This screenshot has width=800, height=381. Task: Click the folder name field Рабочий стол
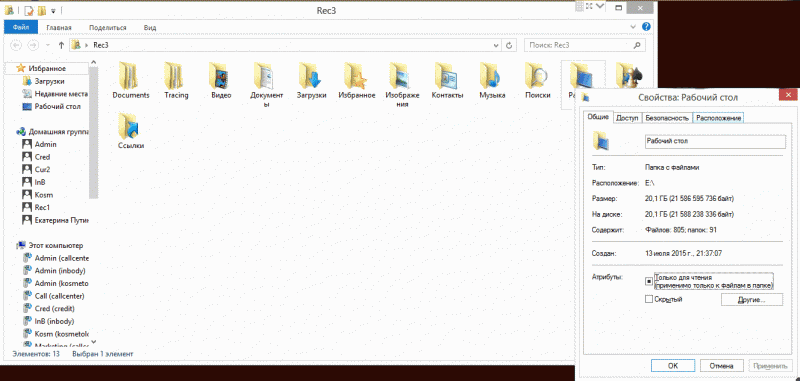(x=715, y=141)
